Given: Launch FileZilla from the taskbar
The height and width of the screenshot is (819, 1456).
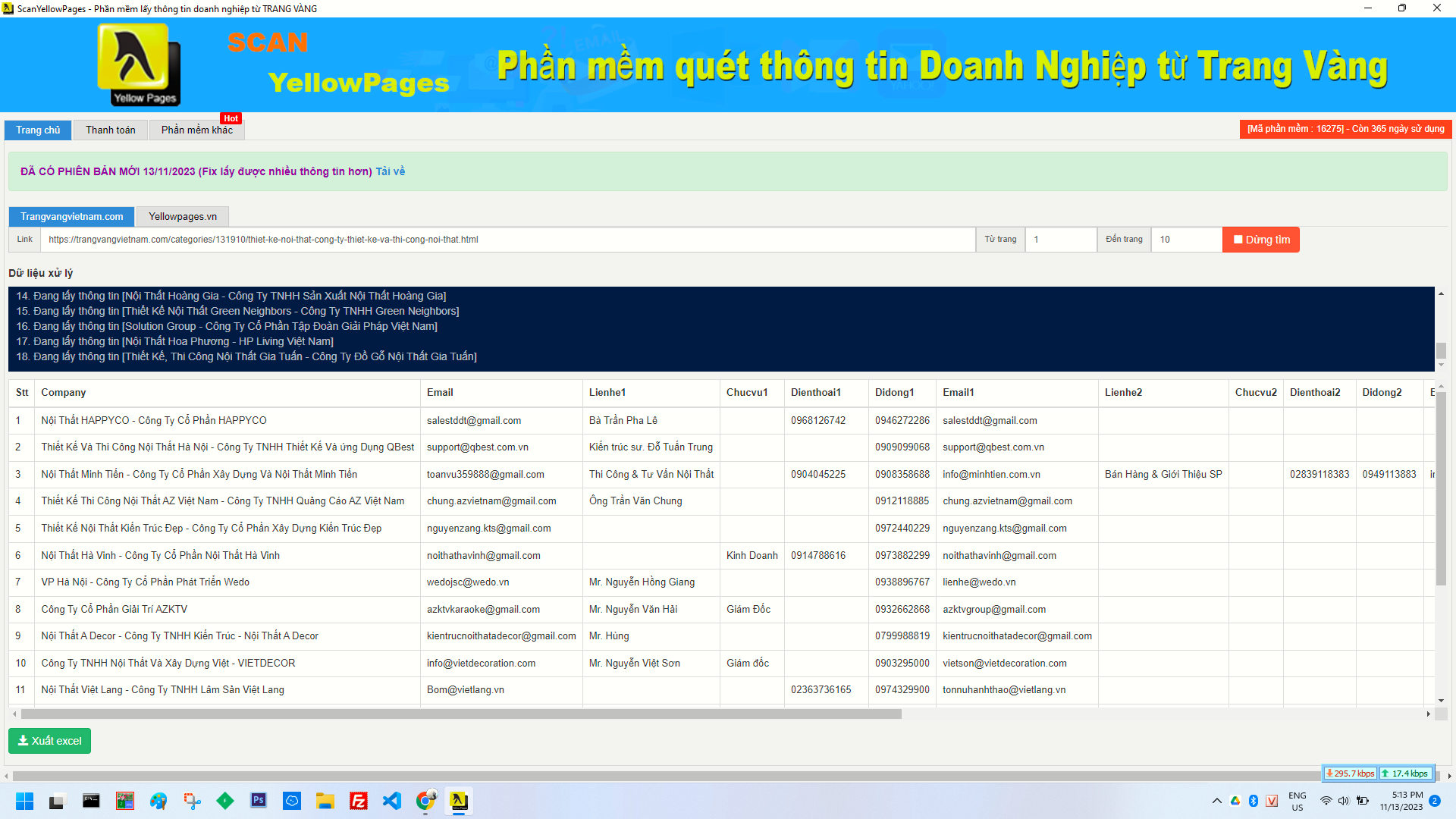Looking at the screenshot, I should pyautogui.click(x=359, y=801).
